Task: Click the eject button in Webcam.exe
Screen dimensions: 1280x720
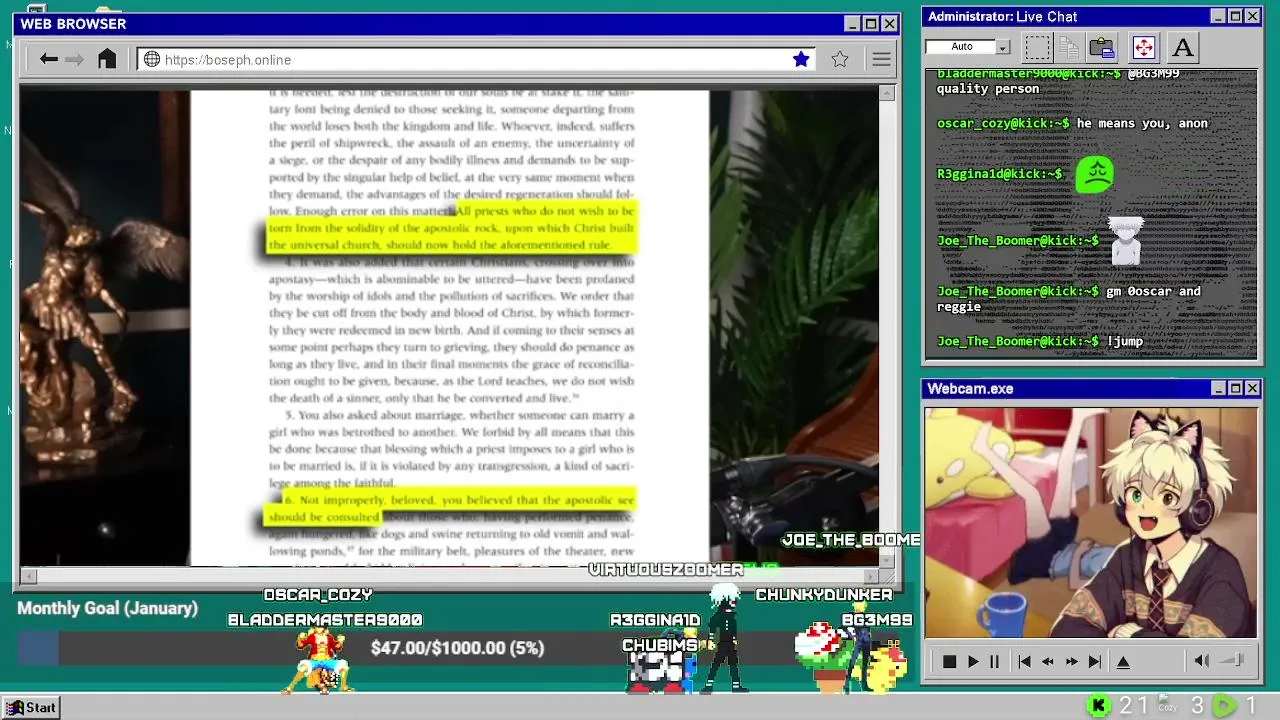Action: (1123, 661)
